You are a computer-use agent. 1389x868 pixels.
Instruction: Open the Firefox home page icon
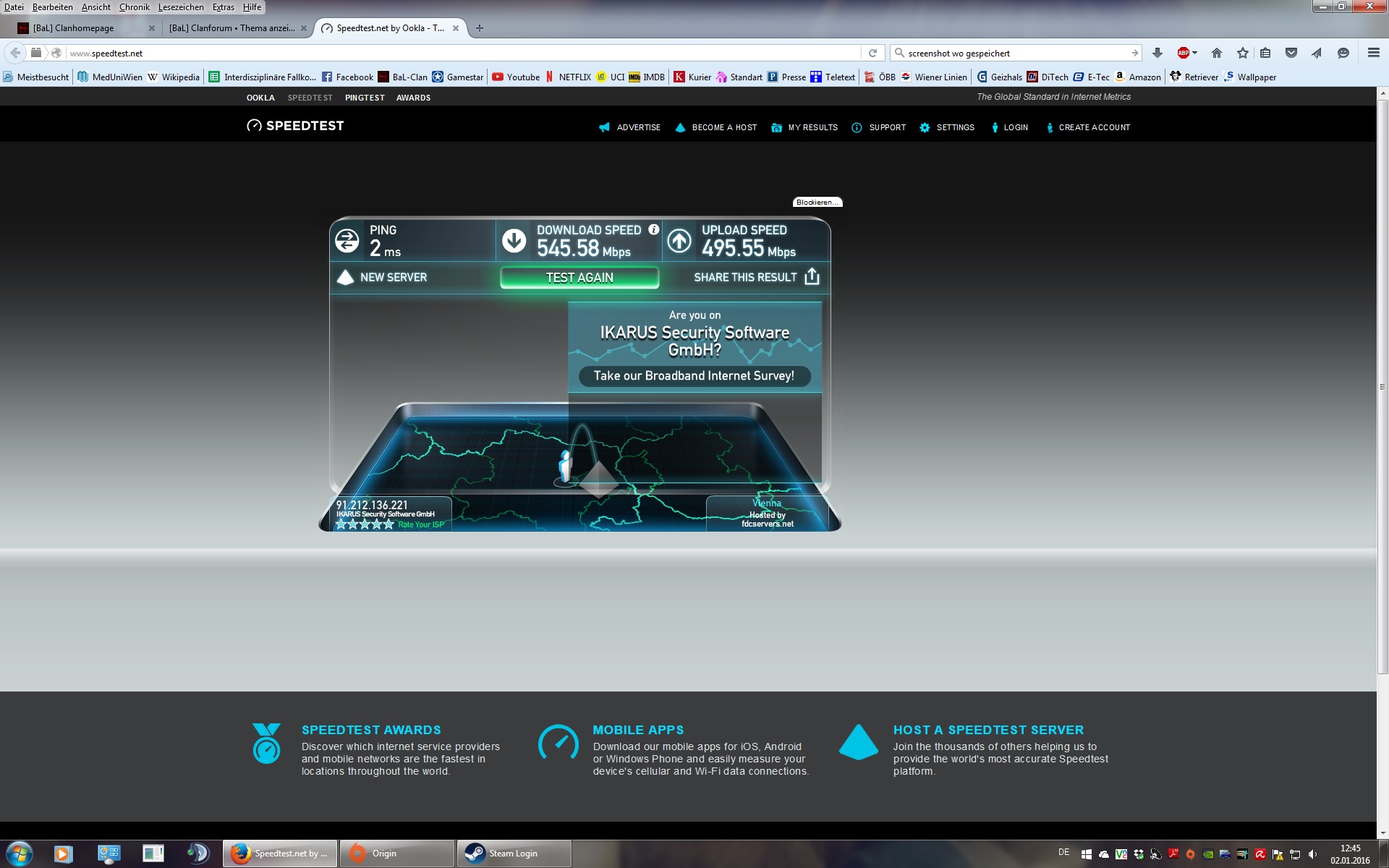click(x=1217, y=53)
